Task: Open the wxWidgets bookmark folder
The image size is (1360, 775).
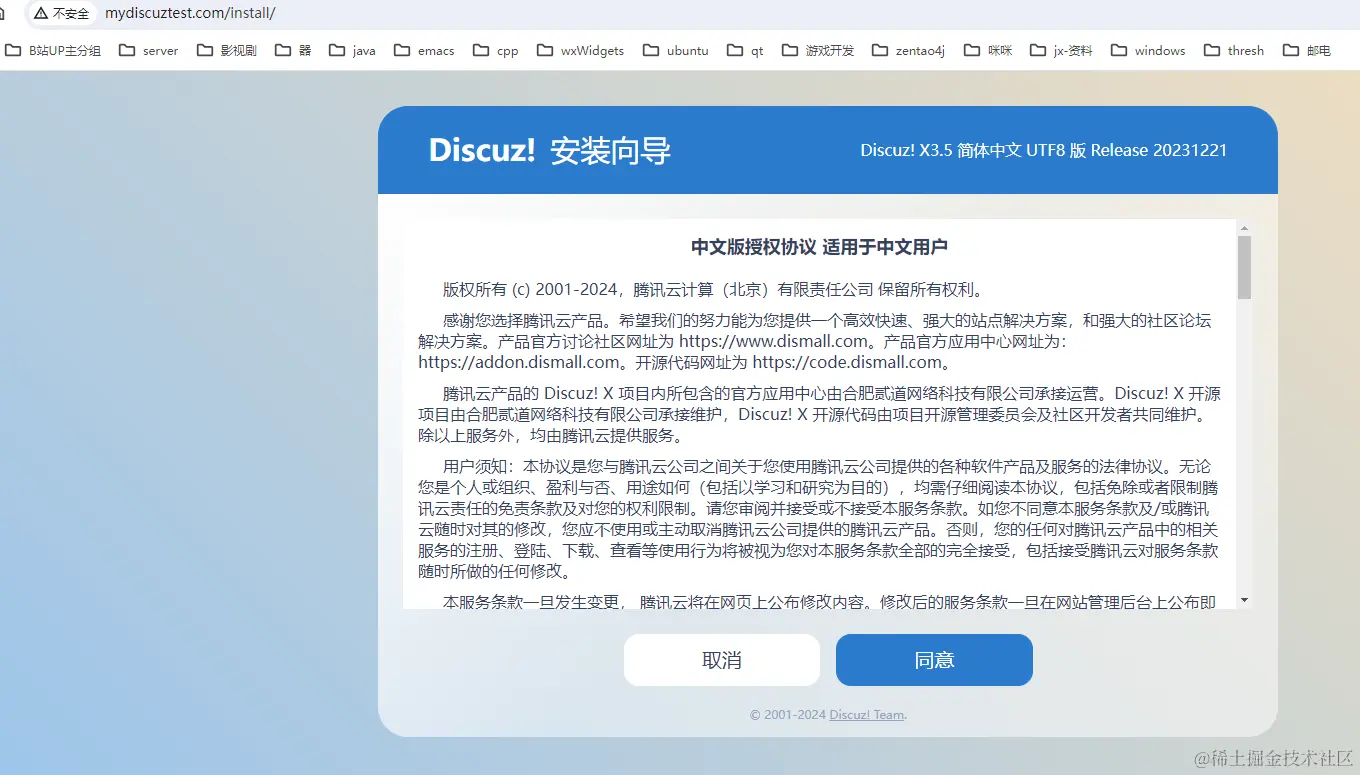Action: point(580,50)
